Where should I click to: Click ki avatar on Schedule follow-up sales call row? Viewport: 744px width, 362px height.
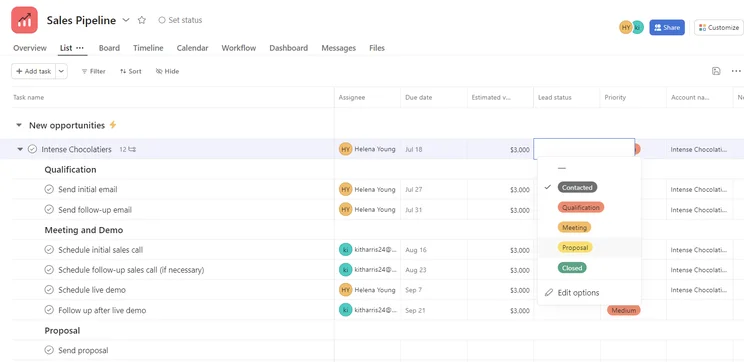click(345, 269)
